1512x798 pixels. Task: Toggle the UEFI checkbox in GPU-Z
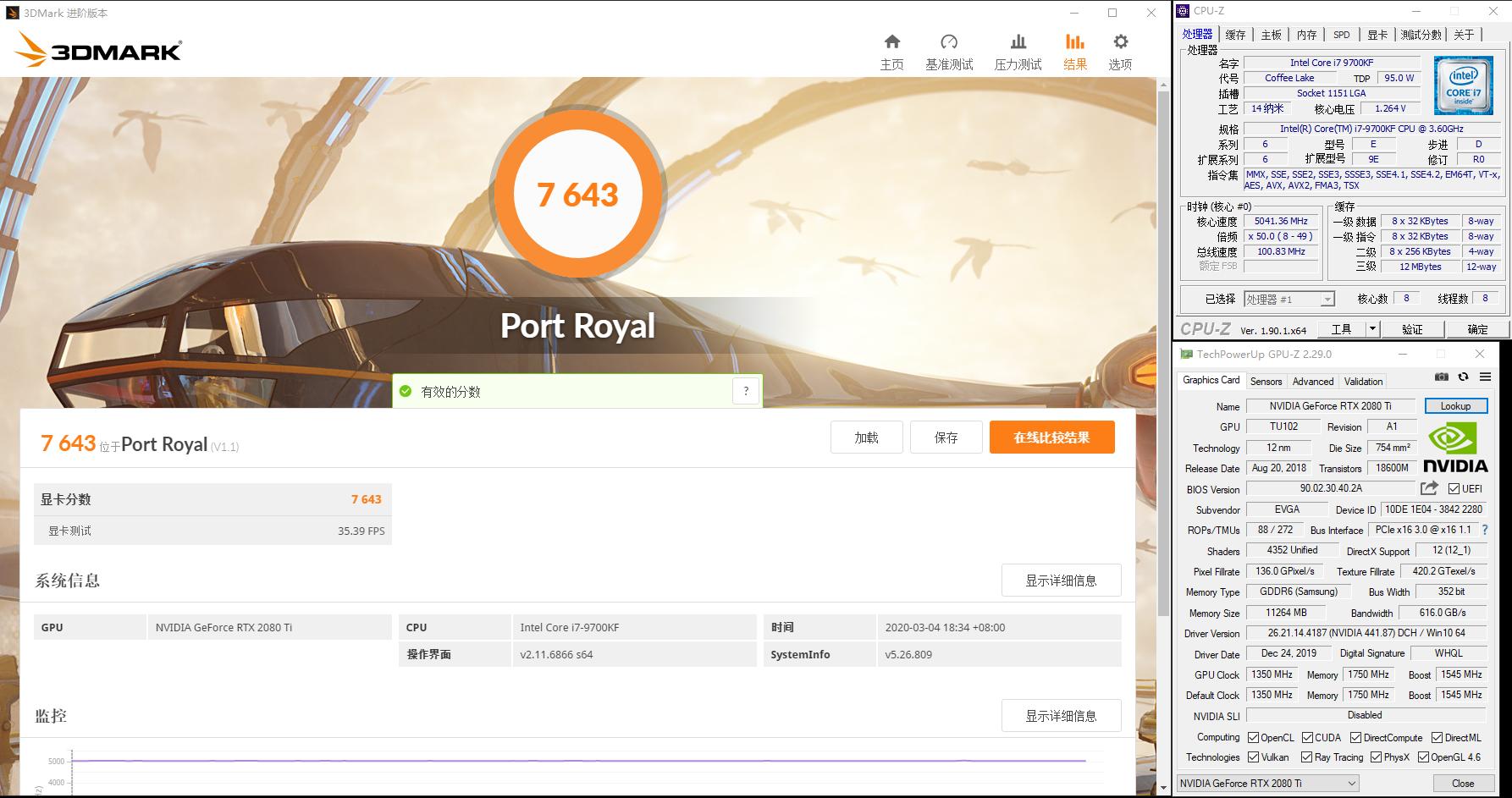click(x=1454, y=488)
